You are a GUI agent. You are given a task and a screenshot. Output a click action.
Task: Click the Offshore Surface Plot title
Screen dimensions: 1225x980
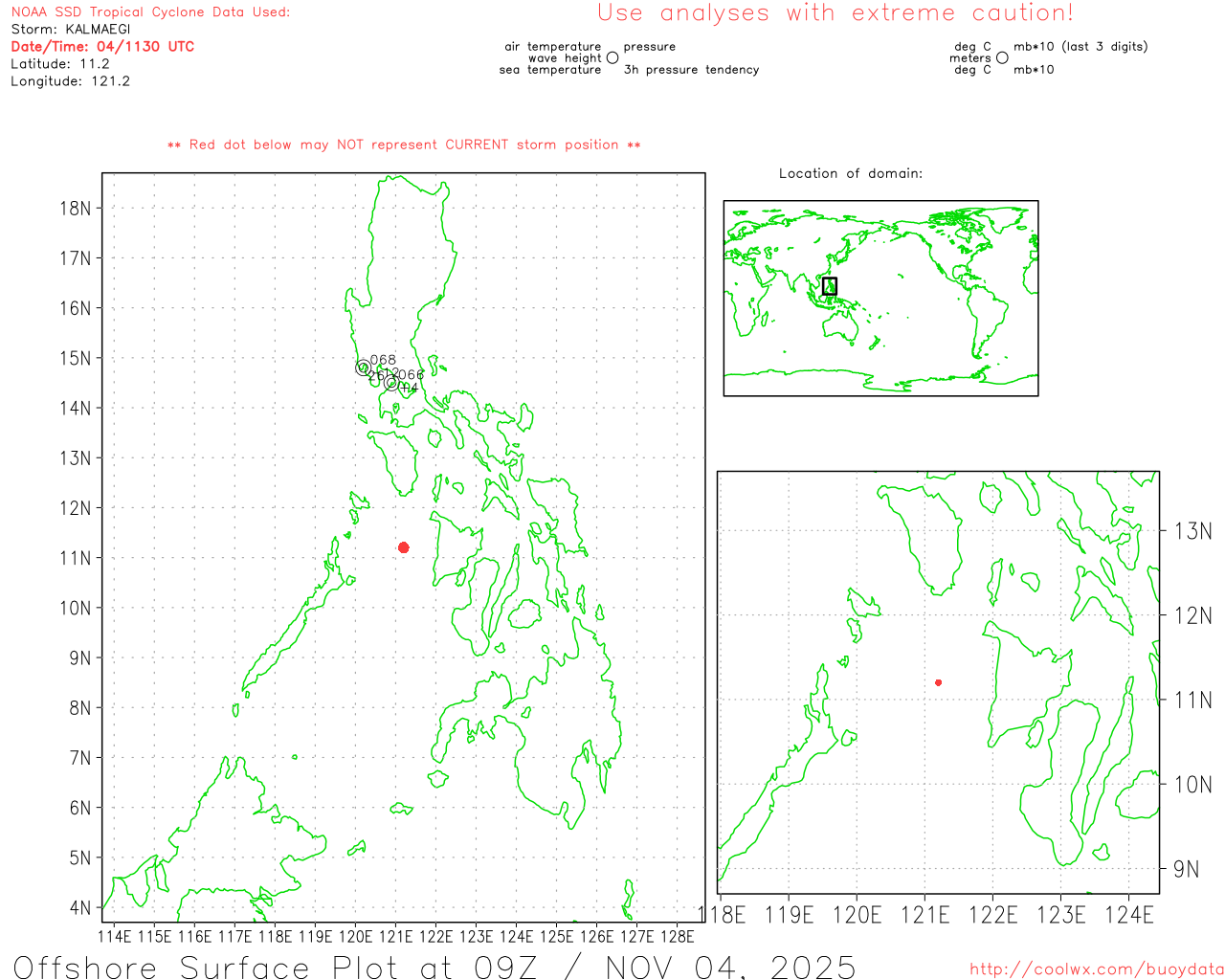[434, 967]
